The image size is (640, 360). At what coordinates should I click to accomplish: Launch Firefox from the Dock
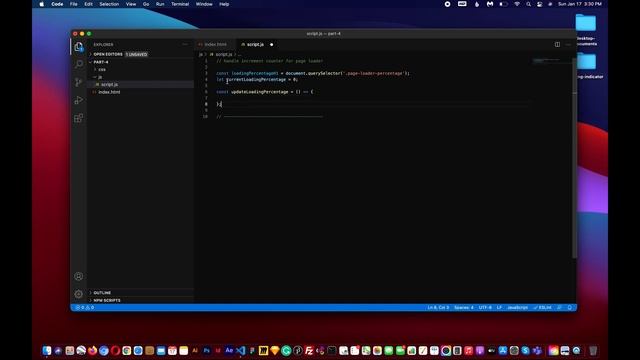(x=93, y=350)
